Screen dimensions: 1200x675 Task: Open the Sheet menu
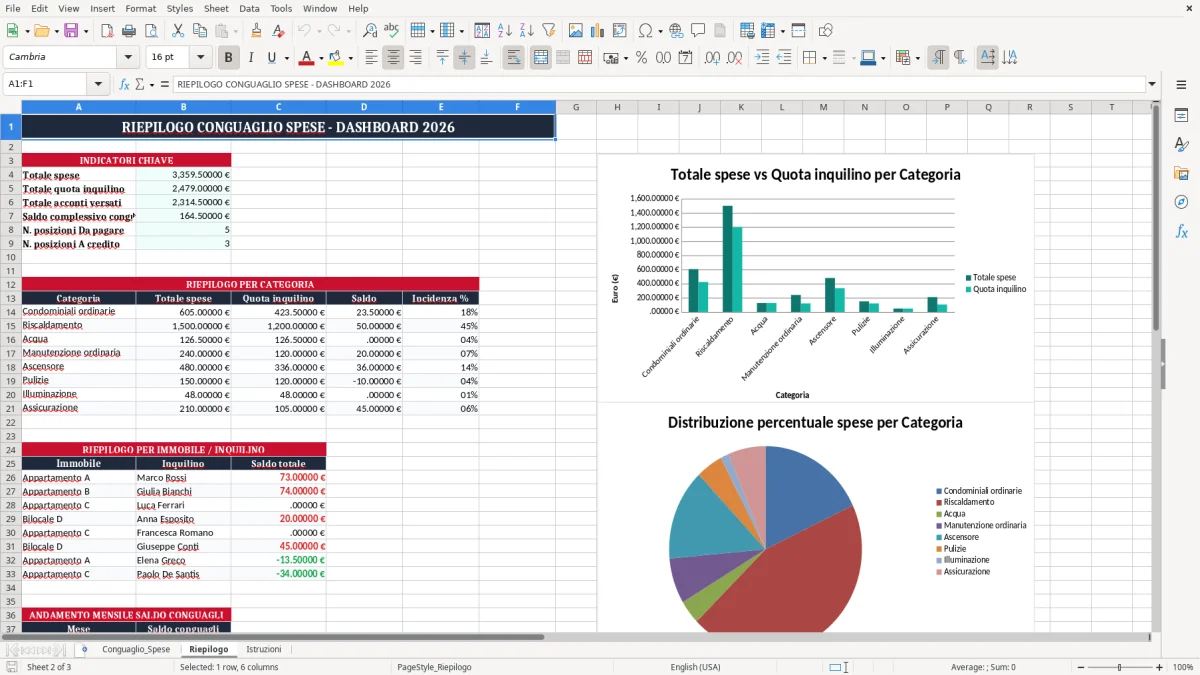216,8
